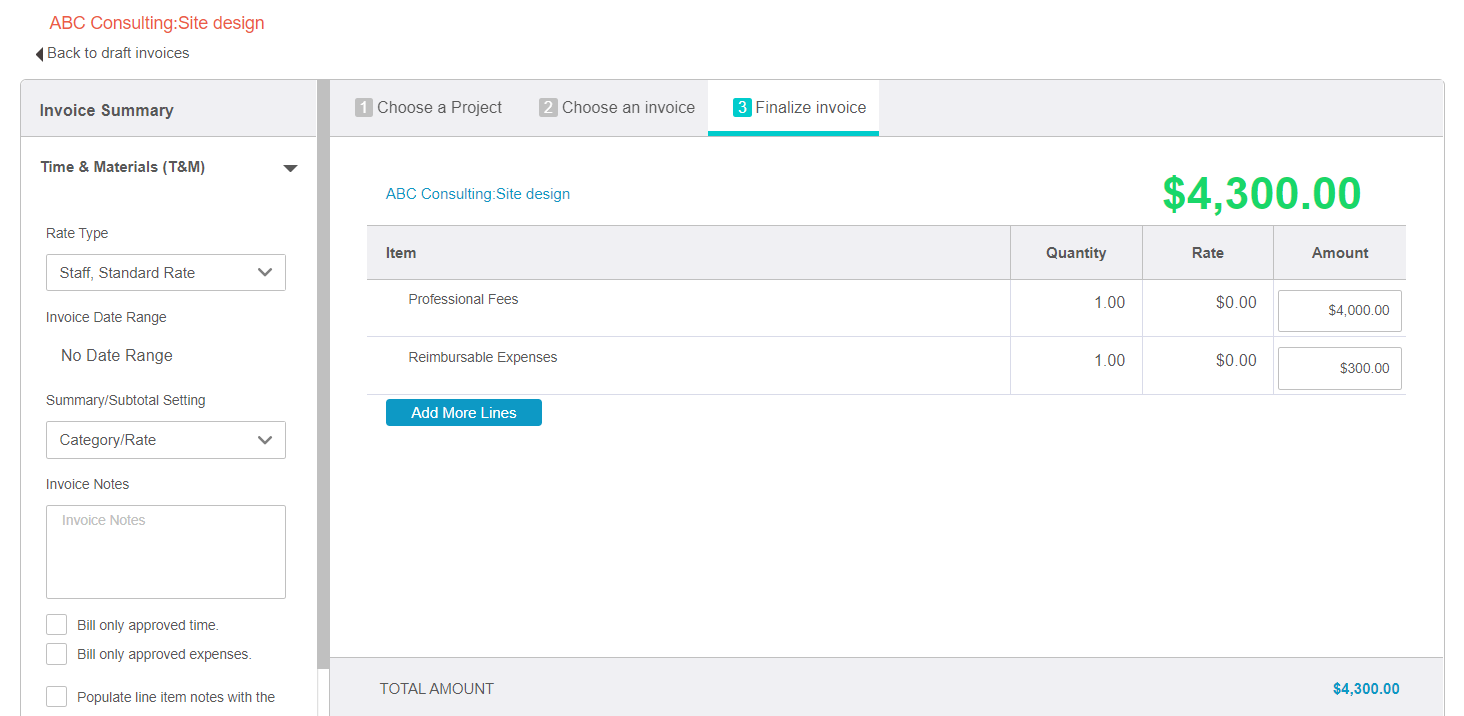Screen dimensions: 1464x716
Task: Toggle Populate line item notes checkbox
Action: click(x=57, y=697)
